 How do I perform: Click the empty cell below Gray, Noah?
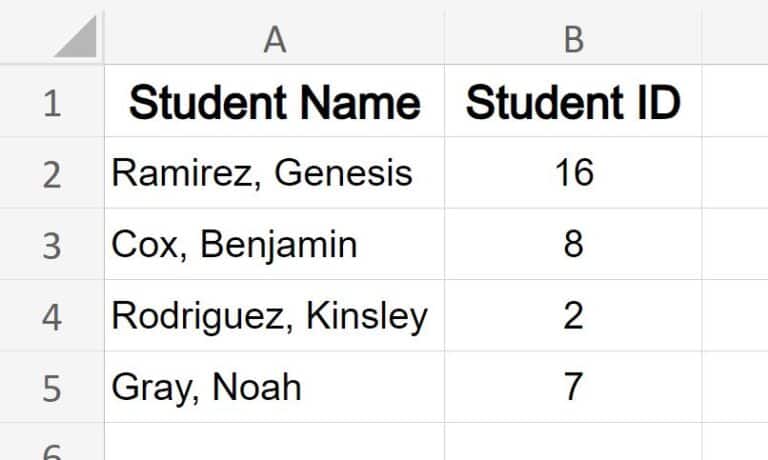[x=275, y=442]
